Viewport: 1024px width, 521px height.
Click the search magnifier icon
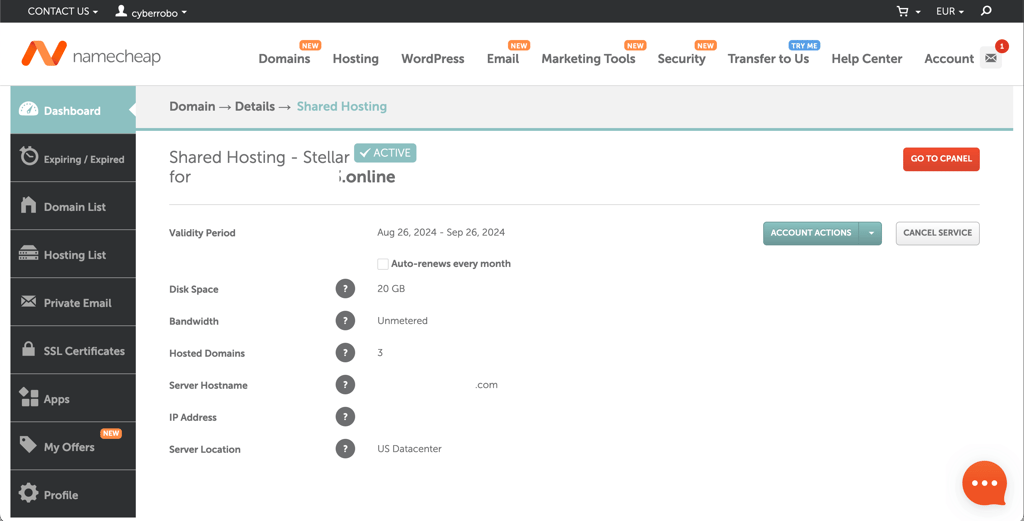pos(986,11)
